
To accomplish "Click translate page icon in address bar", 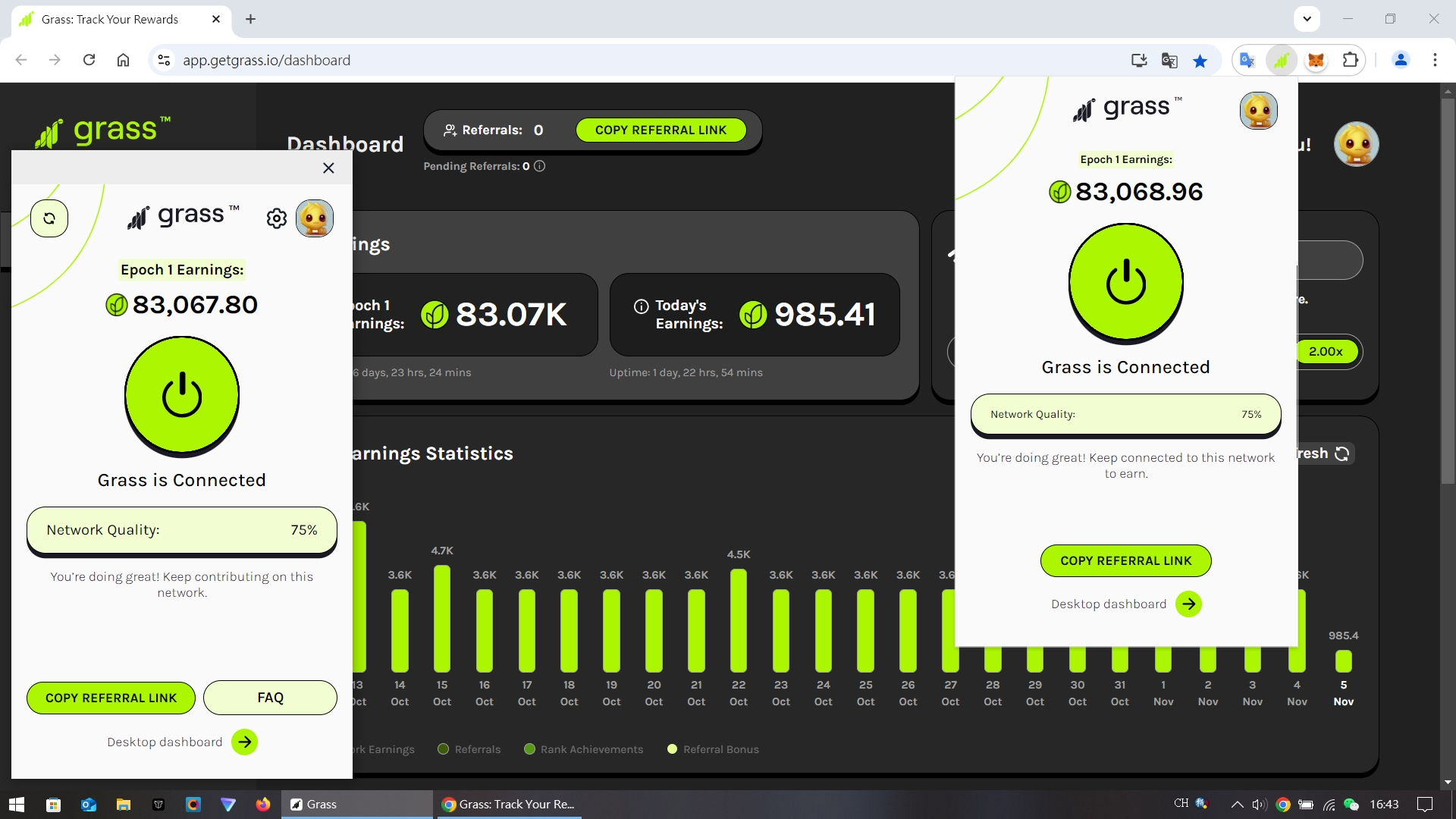I will pyautogui.click(x=1169, y=61).
